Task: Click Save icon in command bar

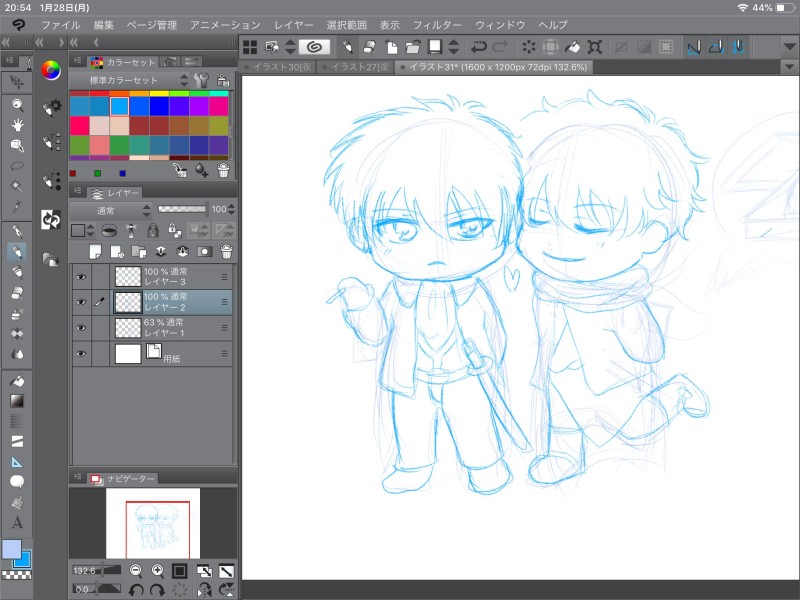Action: (x=435, y=47)
